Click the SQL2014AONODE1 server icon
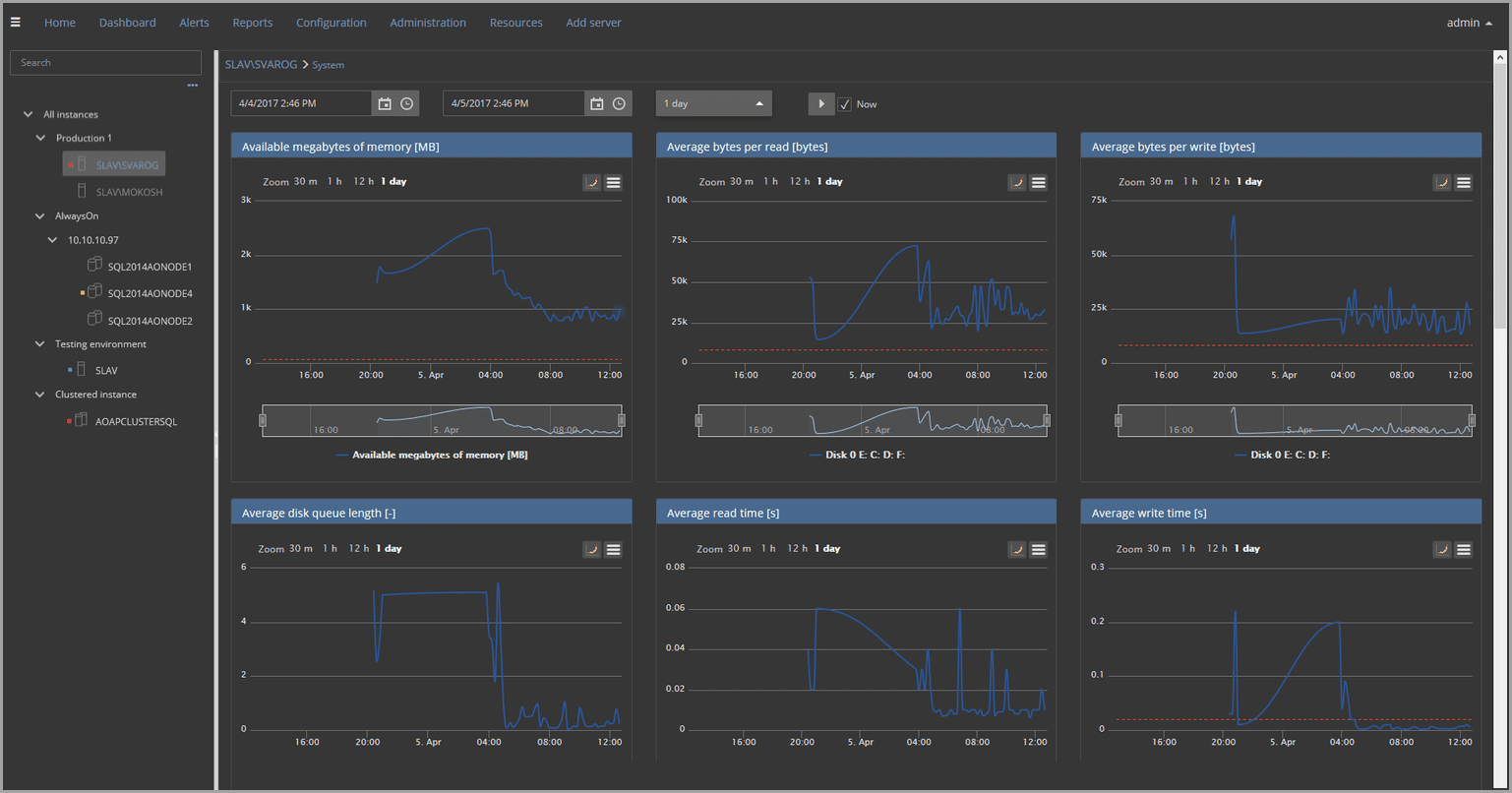The height and width of the screenshot is (793, 1512). click(x=94, y=265)
